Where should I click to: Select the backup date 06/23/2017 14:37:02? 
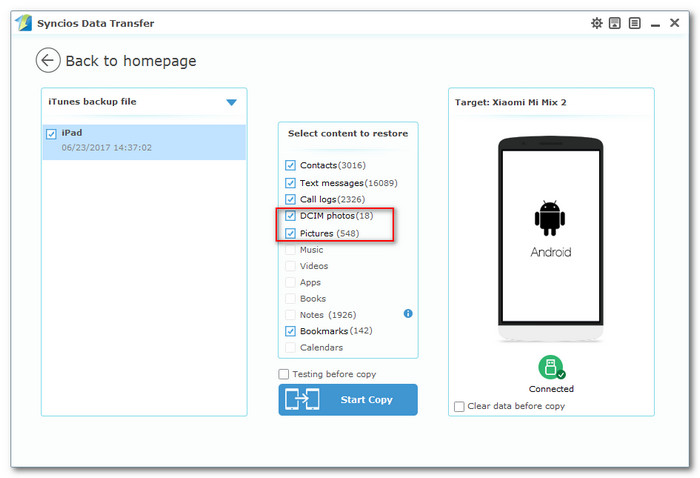point(107,147)
